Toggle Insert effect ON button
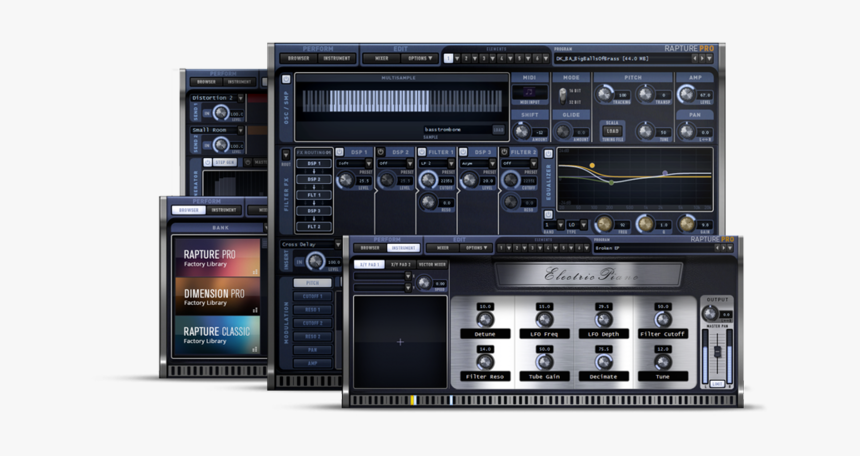 click(x=299, y=262)
